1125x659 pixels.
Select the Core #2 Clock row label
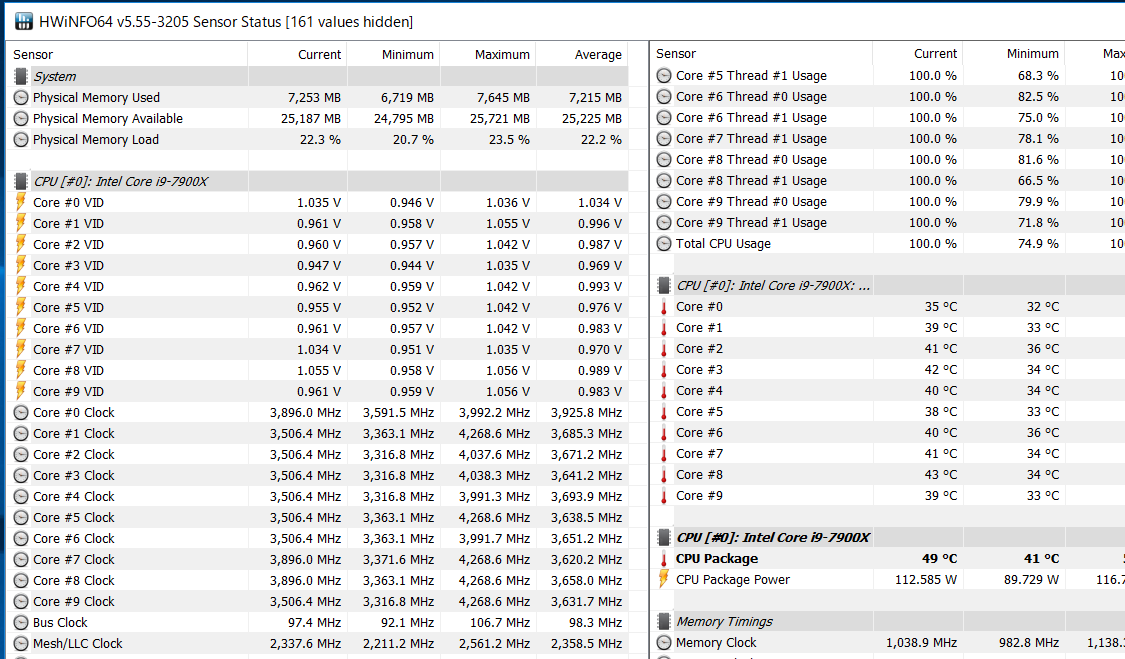click(x=73, y=454)
